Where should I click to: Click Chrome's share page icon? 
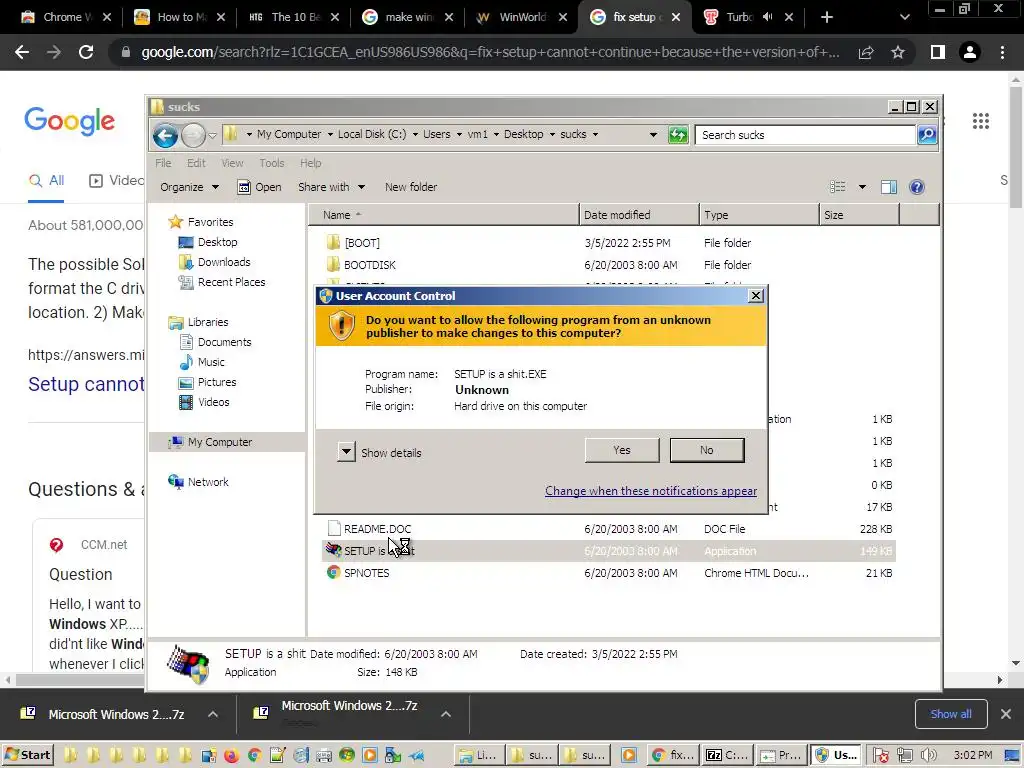[866, 52]
